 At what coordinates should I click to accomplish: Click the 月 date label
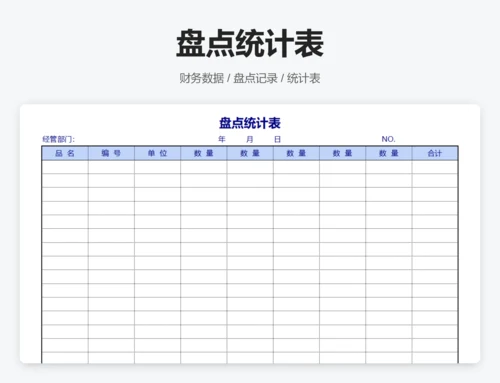(x=250, y=139)
